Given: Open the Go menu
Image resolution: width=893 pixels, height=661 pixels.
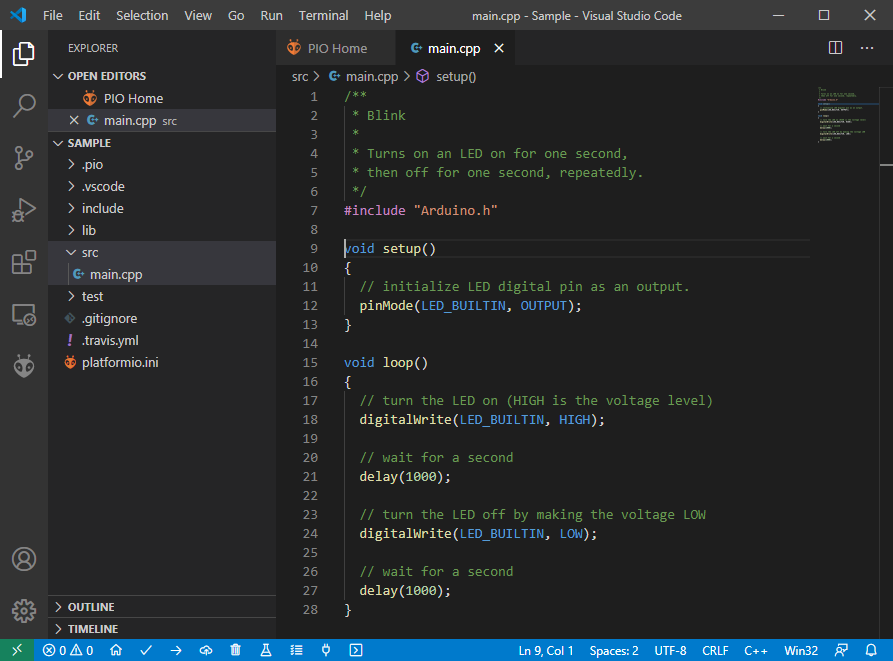Looking at the screenshot, I should pyautogui.click(x=236, y=15).
